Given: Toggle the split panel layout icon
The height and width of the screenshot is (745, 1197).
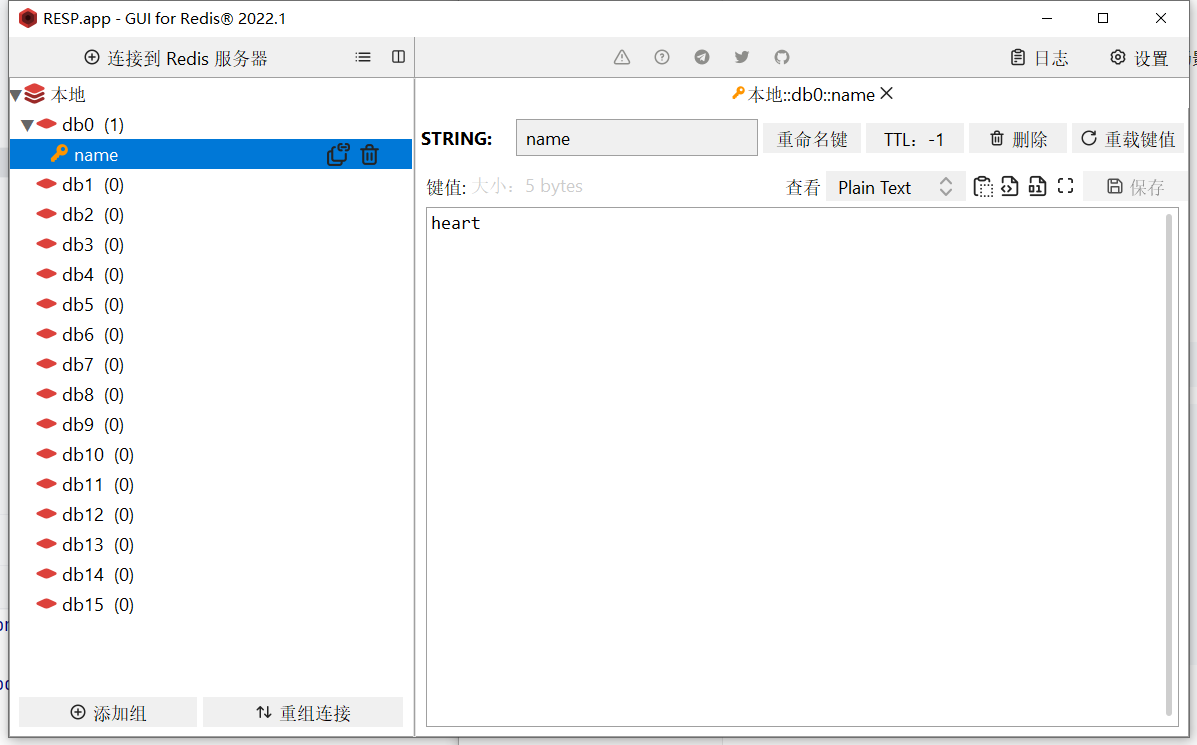Looking at the screenshot, I should click(398, 57).
